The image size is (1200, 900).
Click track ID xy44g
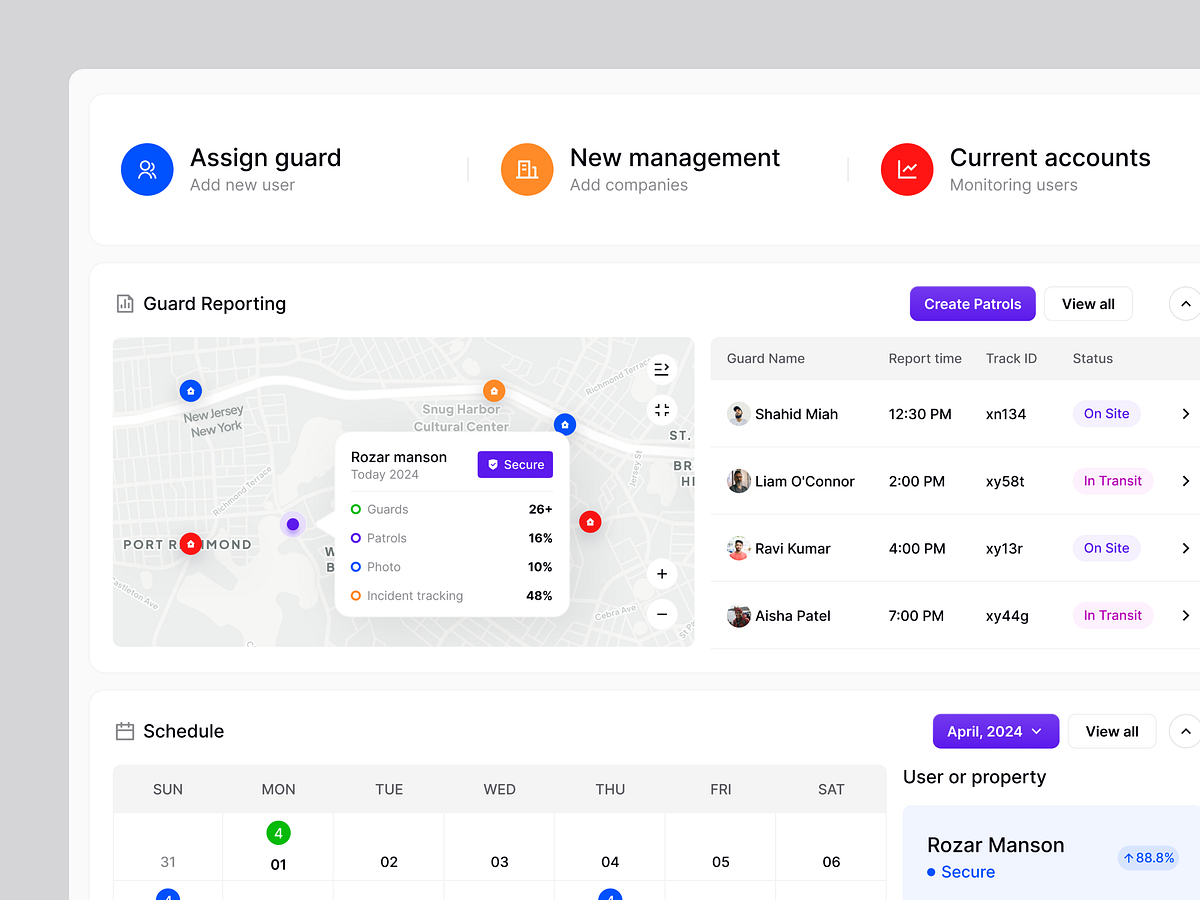pyautogui.click(x=1007, y=616)
